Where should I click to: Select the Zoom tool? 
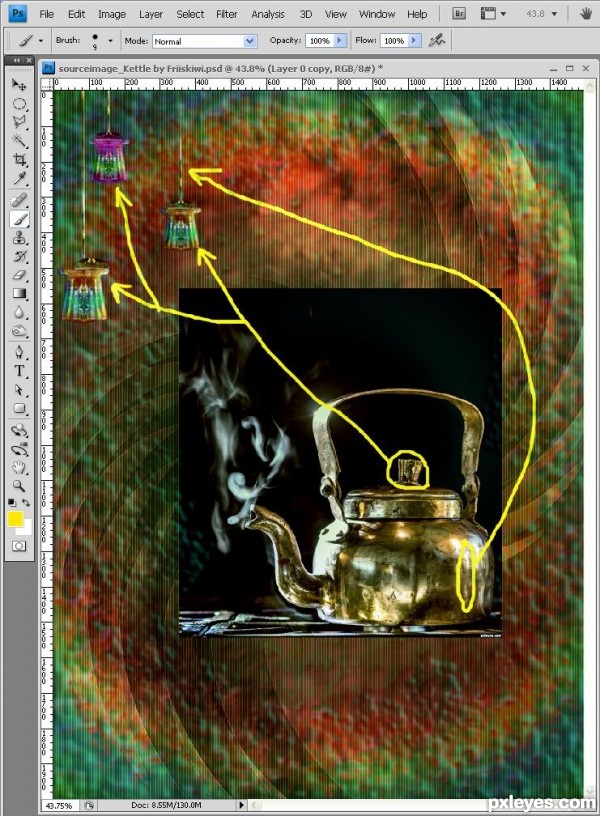click(x=19, y=487)
